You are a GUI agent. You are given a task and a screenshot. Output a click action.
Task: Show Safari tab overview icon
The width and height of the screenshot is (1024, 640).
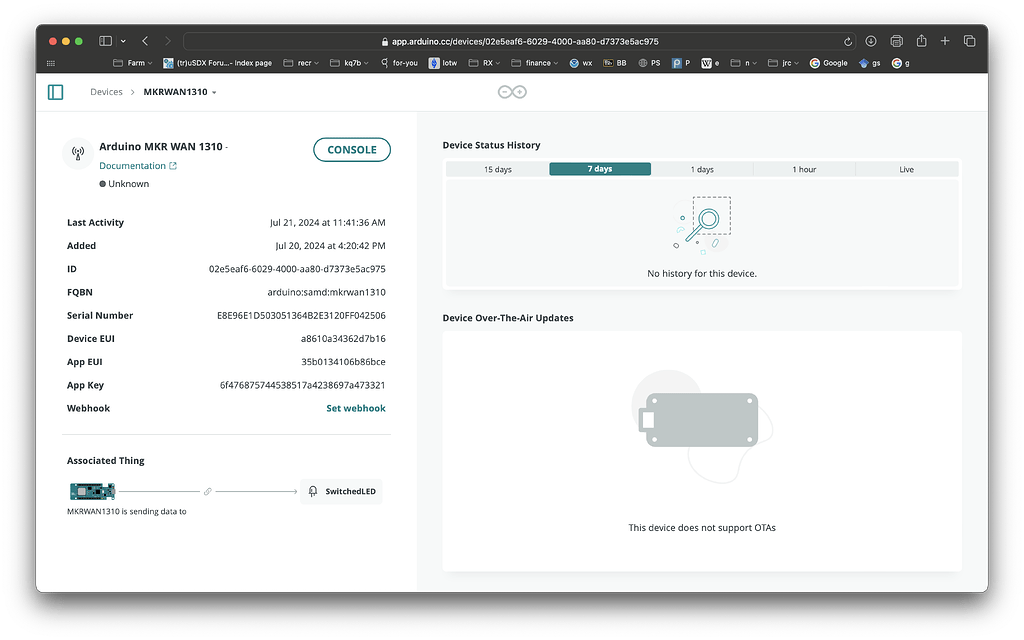pos(969,41)
